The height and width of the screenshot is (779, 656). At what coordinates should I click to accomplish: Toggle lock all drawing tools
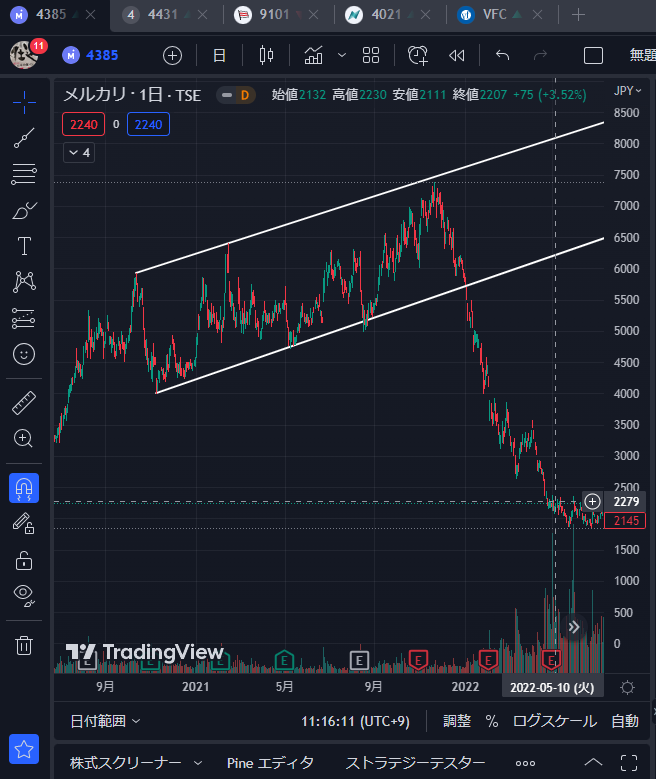click(24, 560)
